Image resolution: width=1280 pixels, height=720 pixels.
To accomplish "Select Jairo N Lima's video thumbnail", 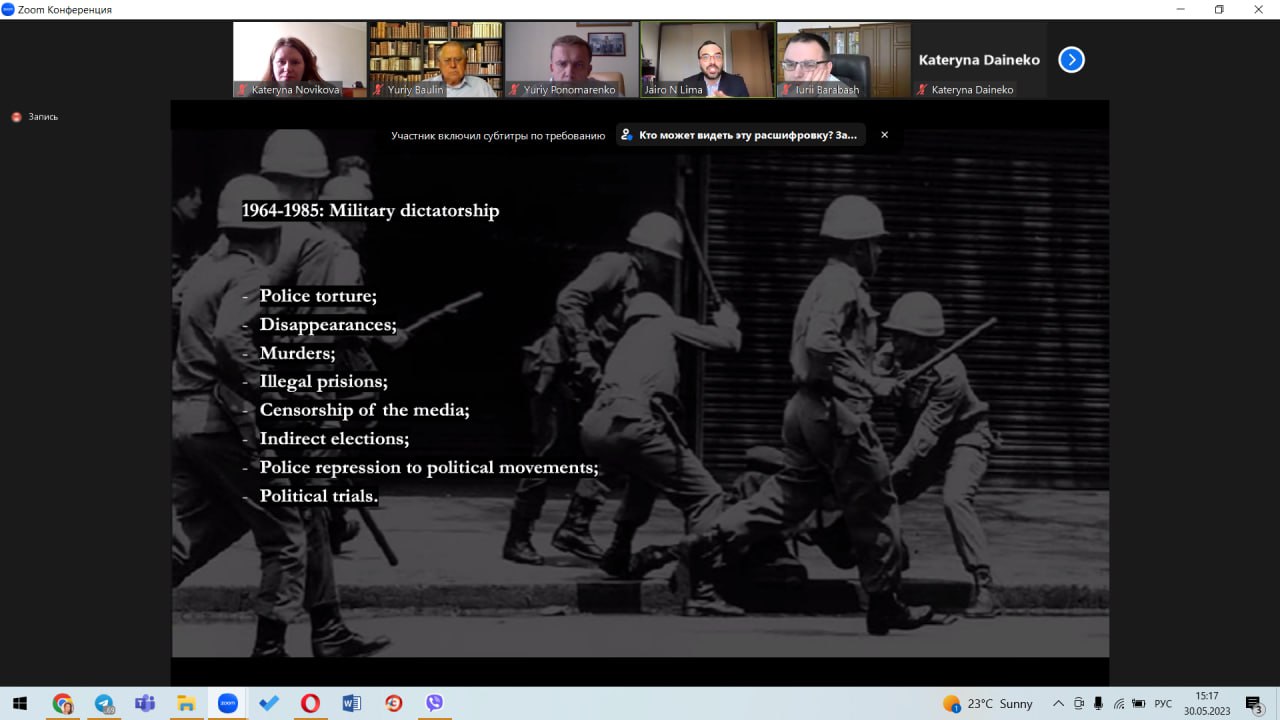I will click(707, 59).
